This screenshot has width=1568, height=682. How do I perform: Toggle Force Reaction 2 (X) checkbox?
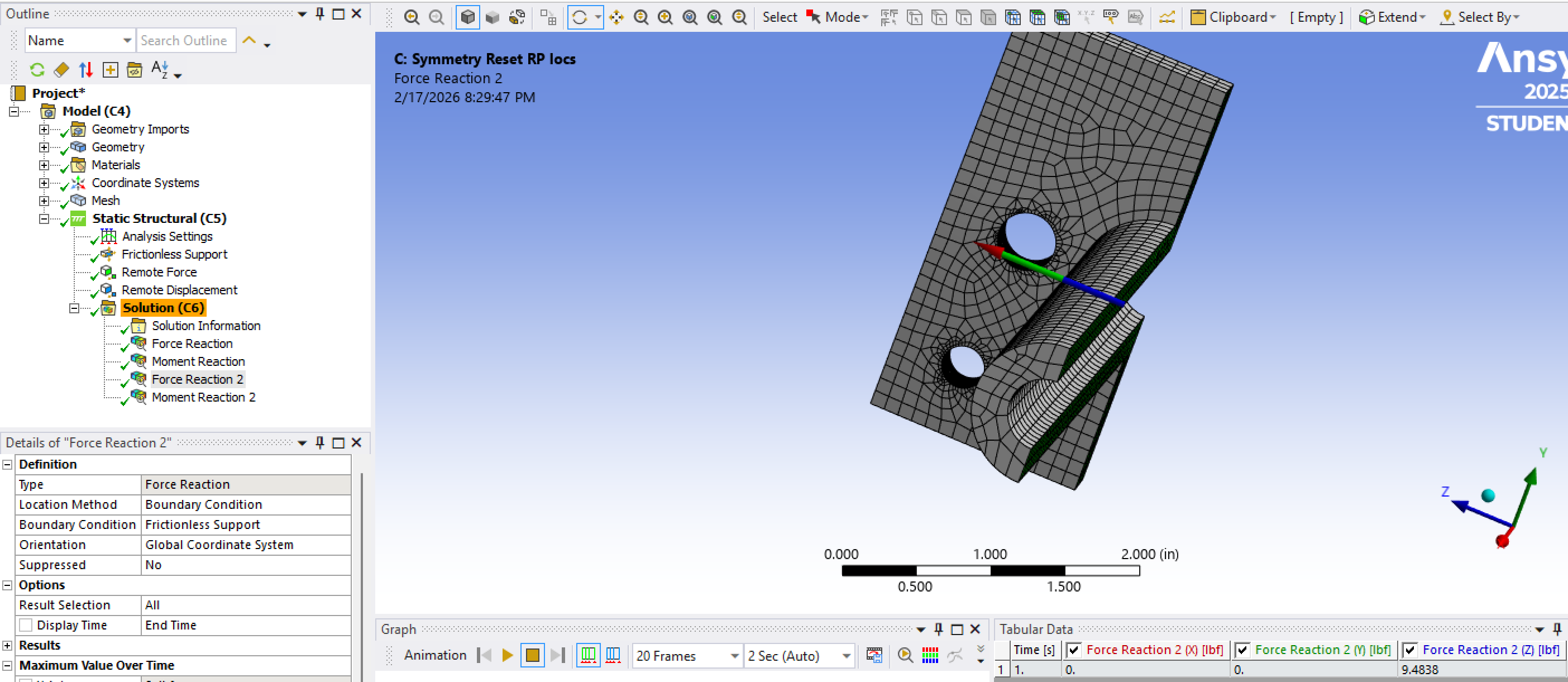[x=1074, y=650]
